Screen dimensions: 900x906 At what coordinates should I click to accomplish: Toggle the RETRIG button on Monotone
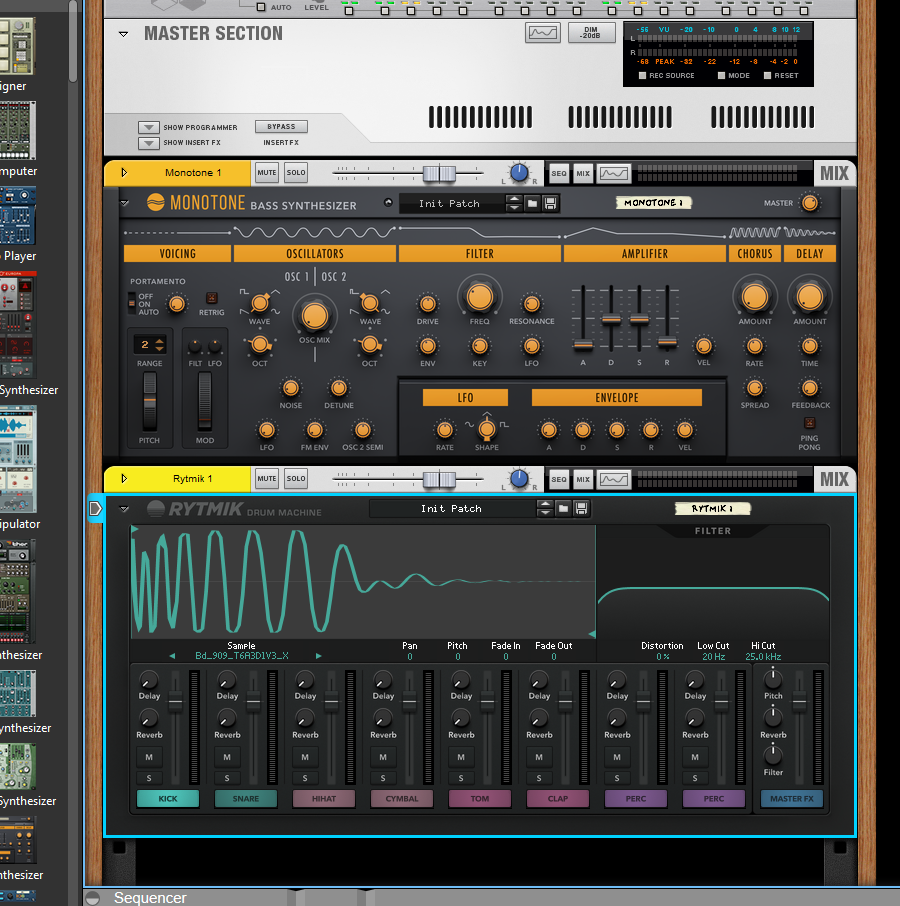pyautogui.click(x=211, y=298)
